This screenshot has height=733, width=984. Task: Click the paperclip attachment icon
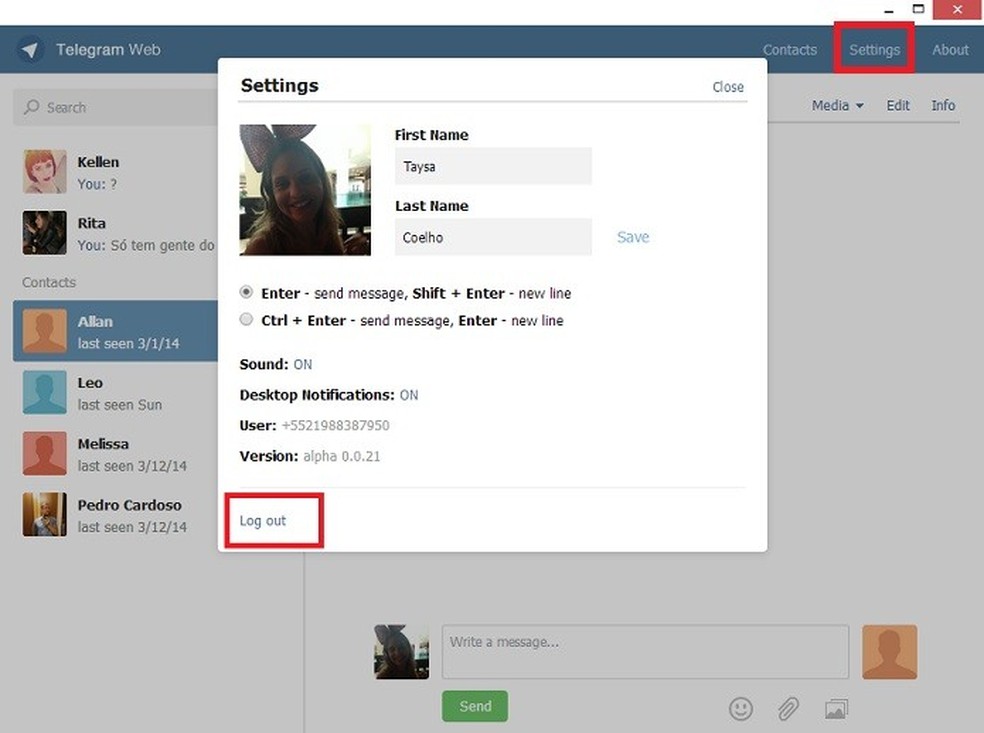[x=787, y=708]
